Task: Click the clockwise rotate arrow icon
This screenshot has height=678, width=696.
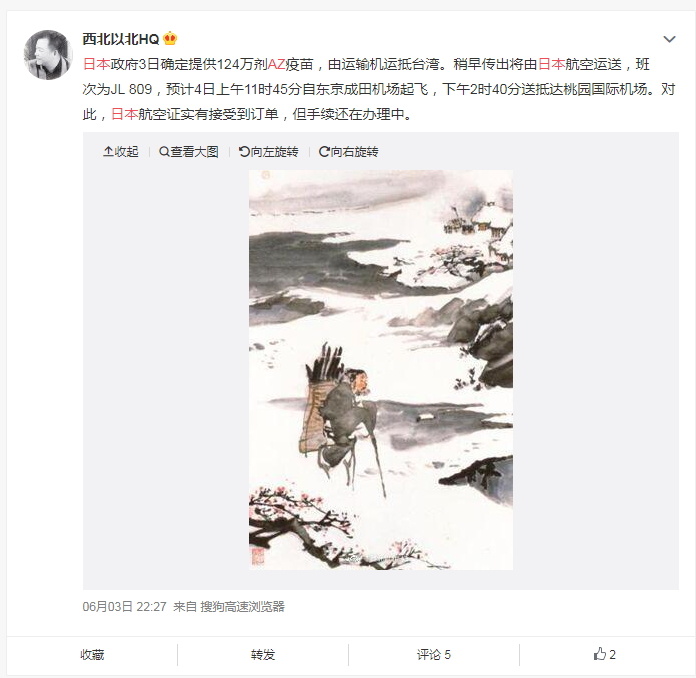Action: coord(324,152)
